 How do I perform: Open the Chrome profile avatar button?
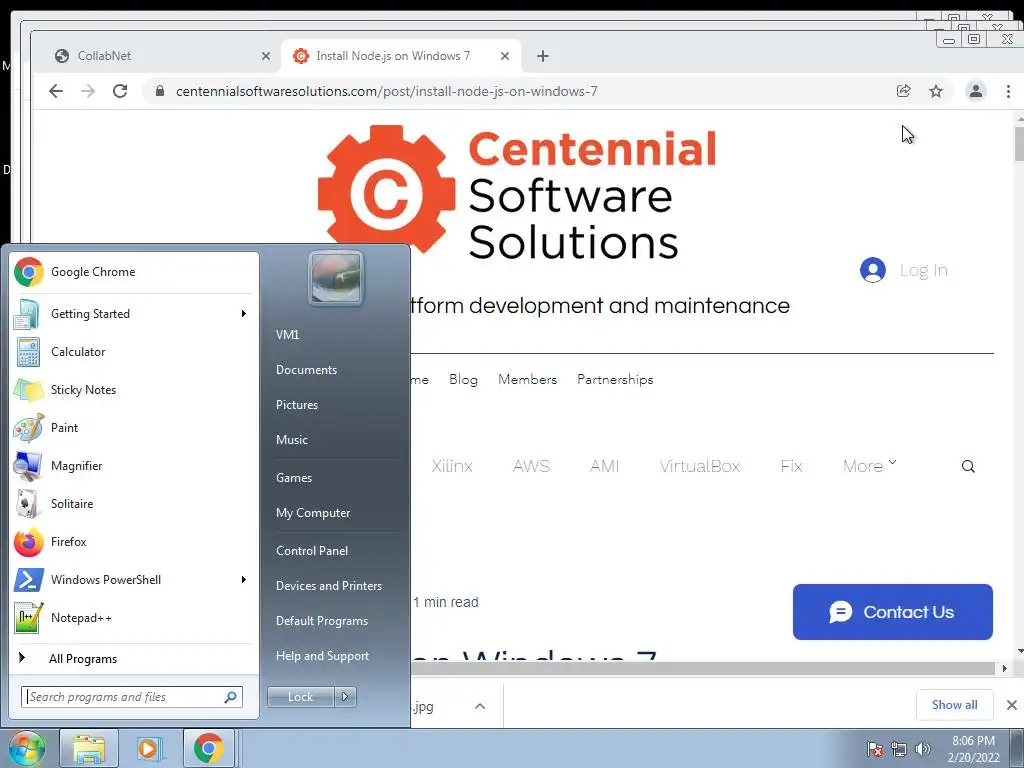click(976, 91)
